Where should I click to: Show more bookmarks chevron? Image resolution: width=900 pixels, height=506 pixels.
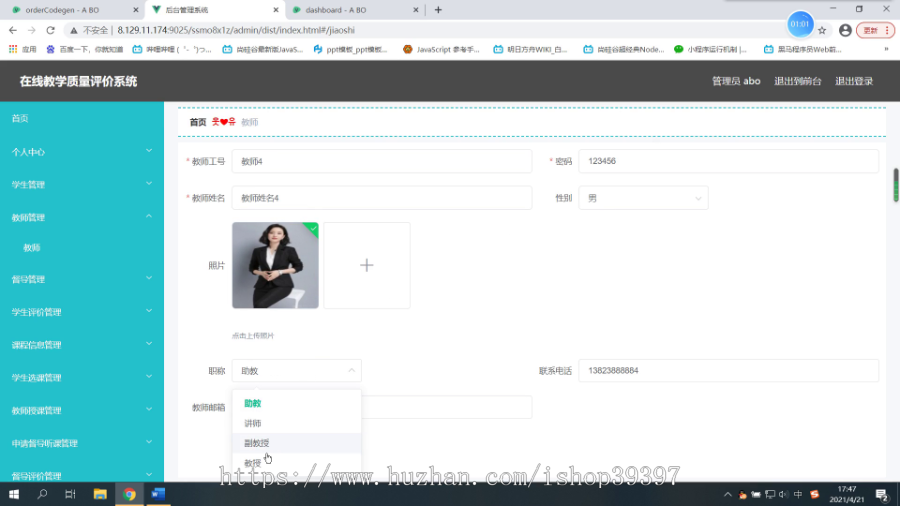pyautogui.click(x=886, y=49)
